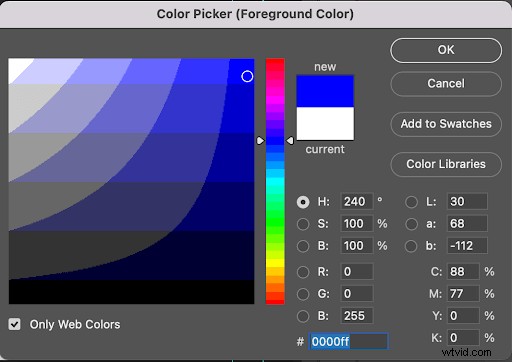This screenshot has height=362, width=512.
Task: Open Color Libraries
Action: pos(446,164)
